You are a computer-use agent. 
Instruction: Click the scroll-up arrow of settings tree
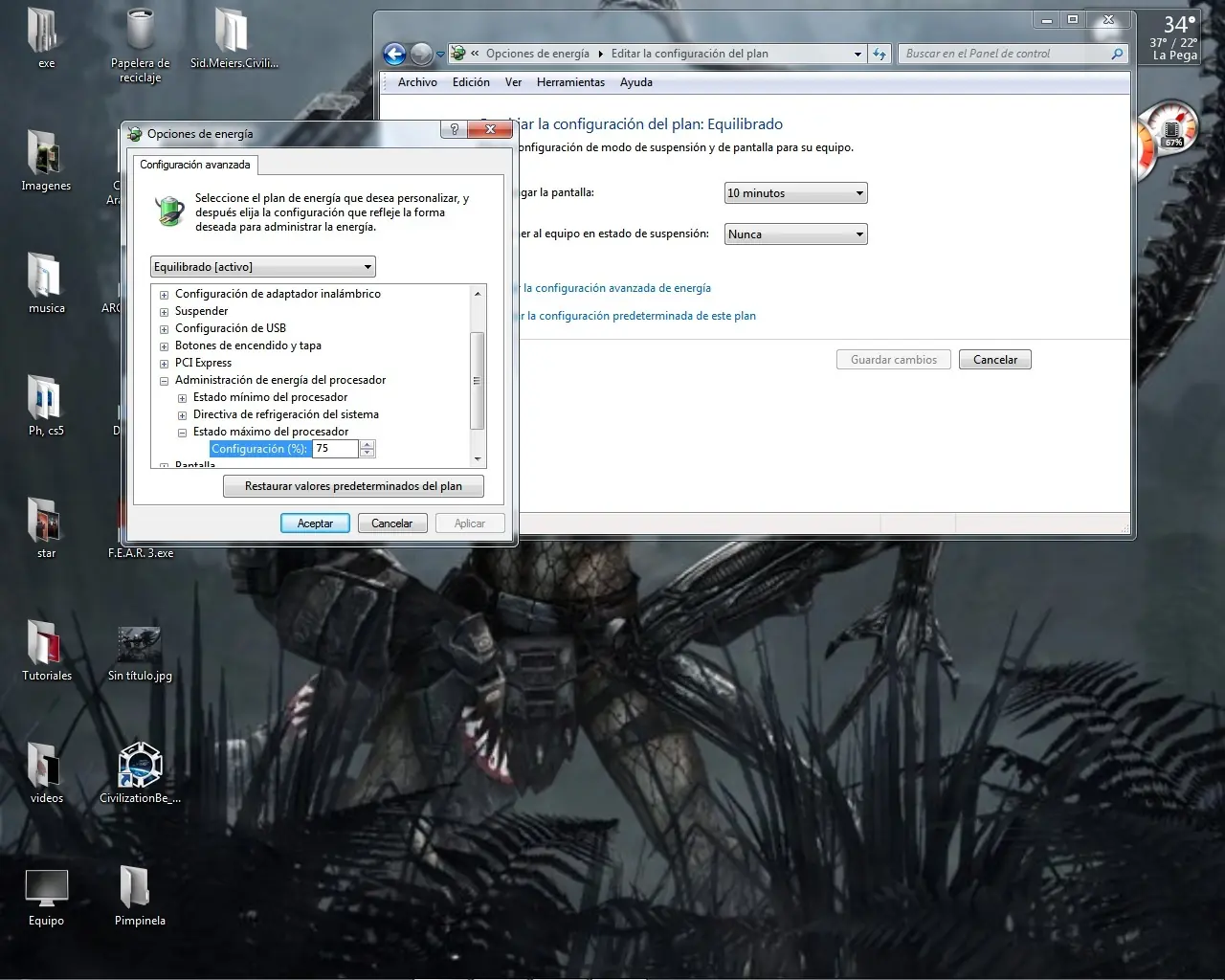pyautogui.click(x=478, y=294)
